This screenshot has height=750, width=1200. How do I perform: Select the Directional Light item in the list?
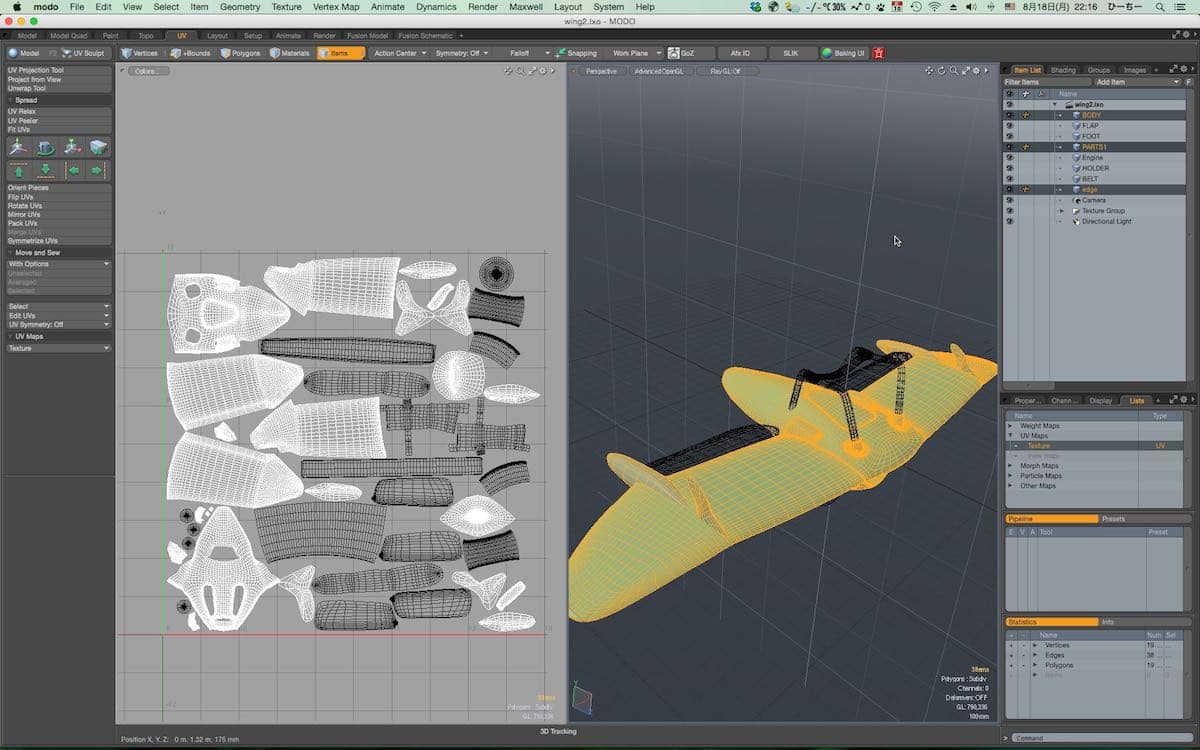(x=1106, y=221)
